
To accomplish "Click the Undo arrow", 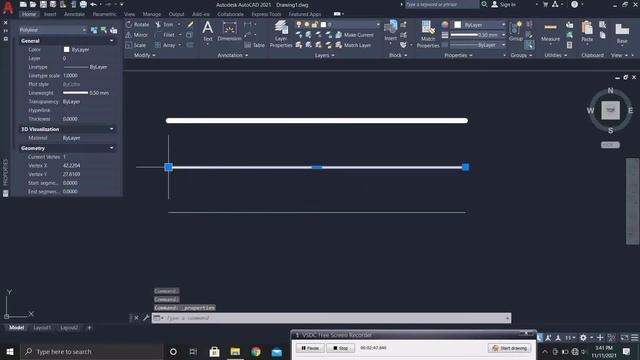I will (x=93, y=4).
